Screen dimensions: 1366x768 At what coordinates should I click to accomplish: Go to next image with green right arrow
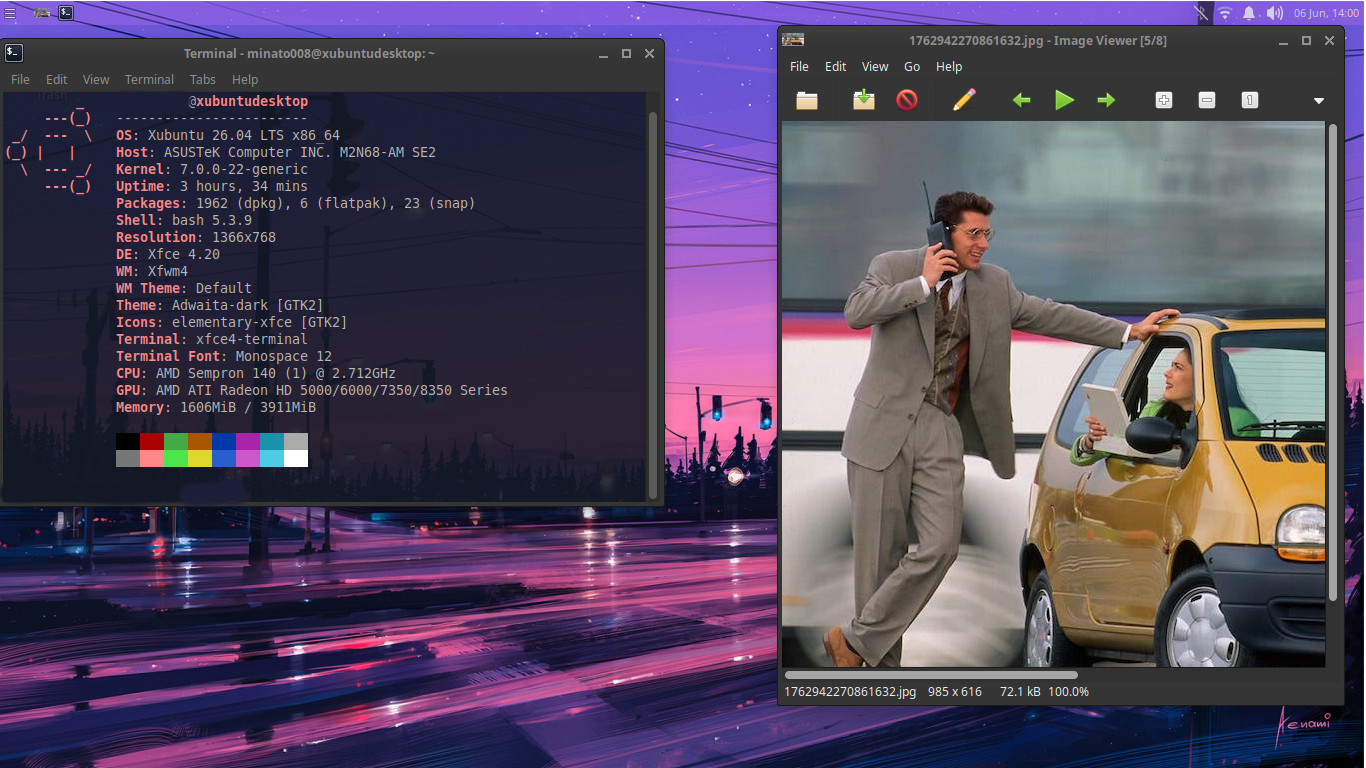pos(1106,100)
